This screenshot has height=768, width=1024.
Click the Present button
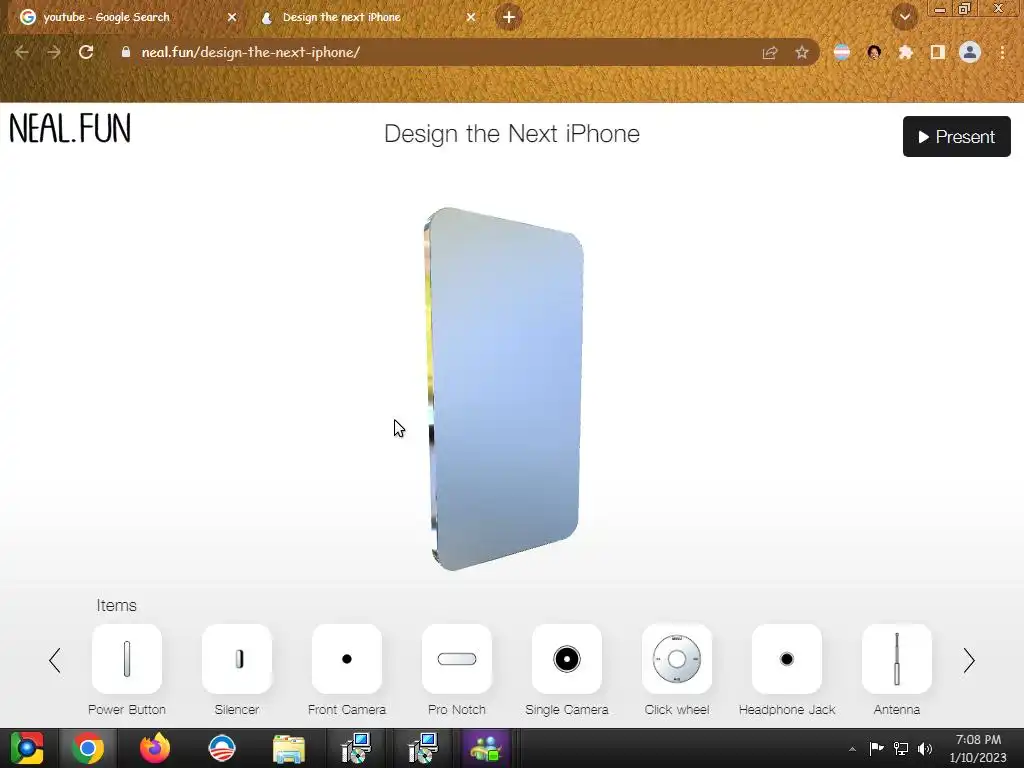[x=957, y=136]
